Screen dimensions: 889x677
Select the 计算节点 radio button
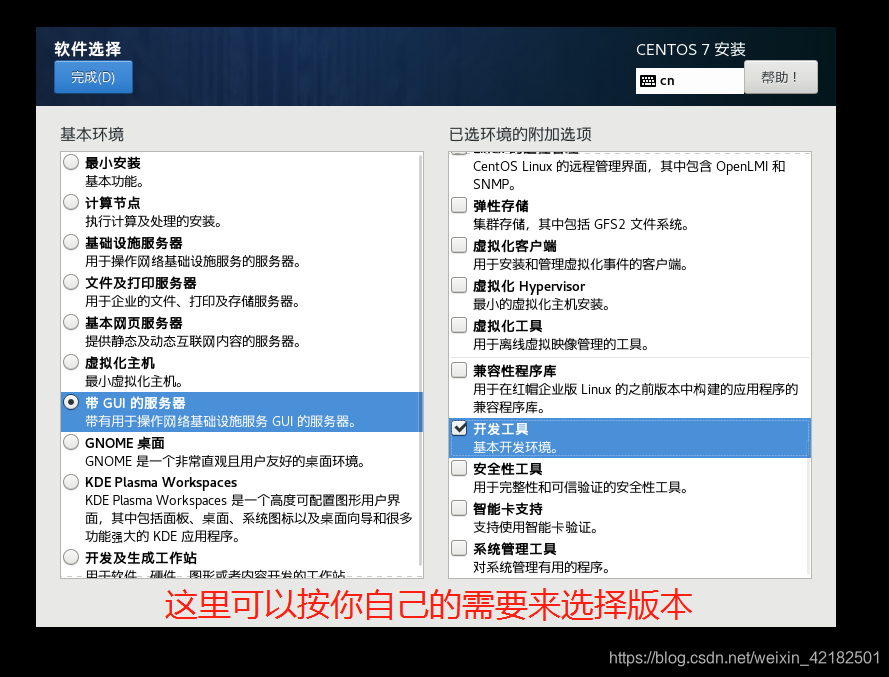point(71,202)
